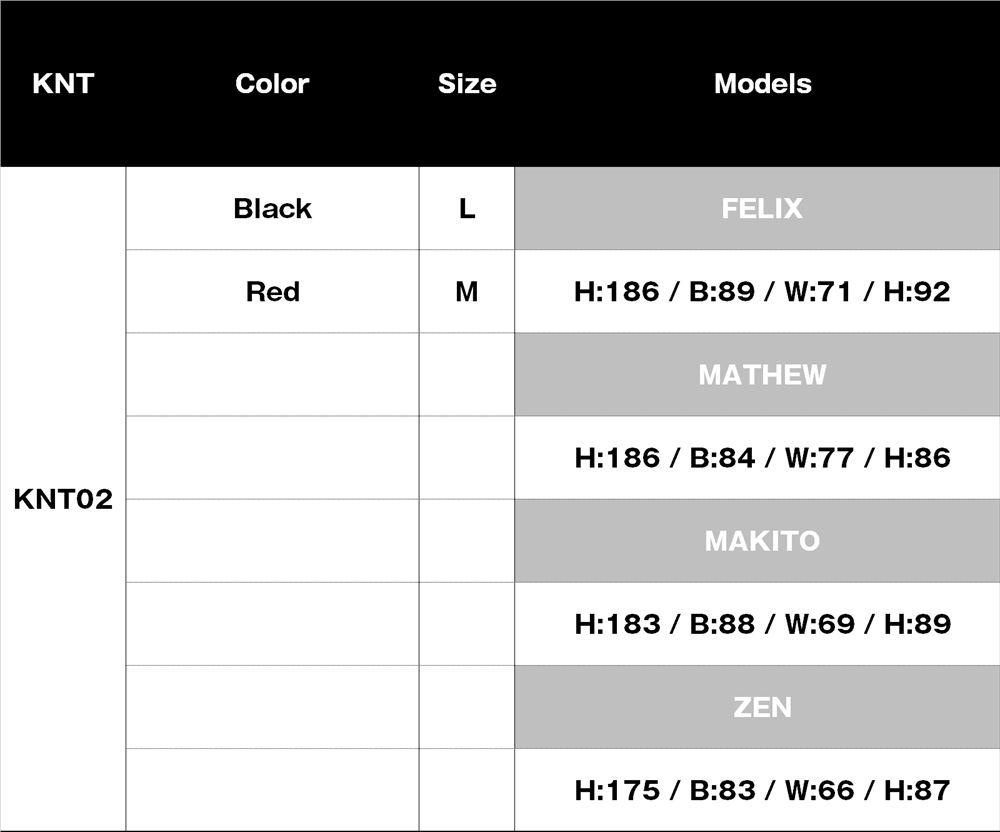
Task: Select the Red color cell
Action: tap(272, 292)
